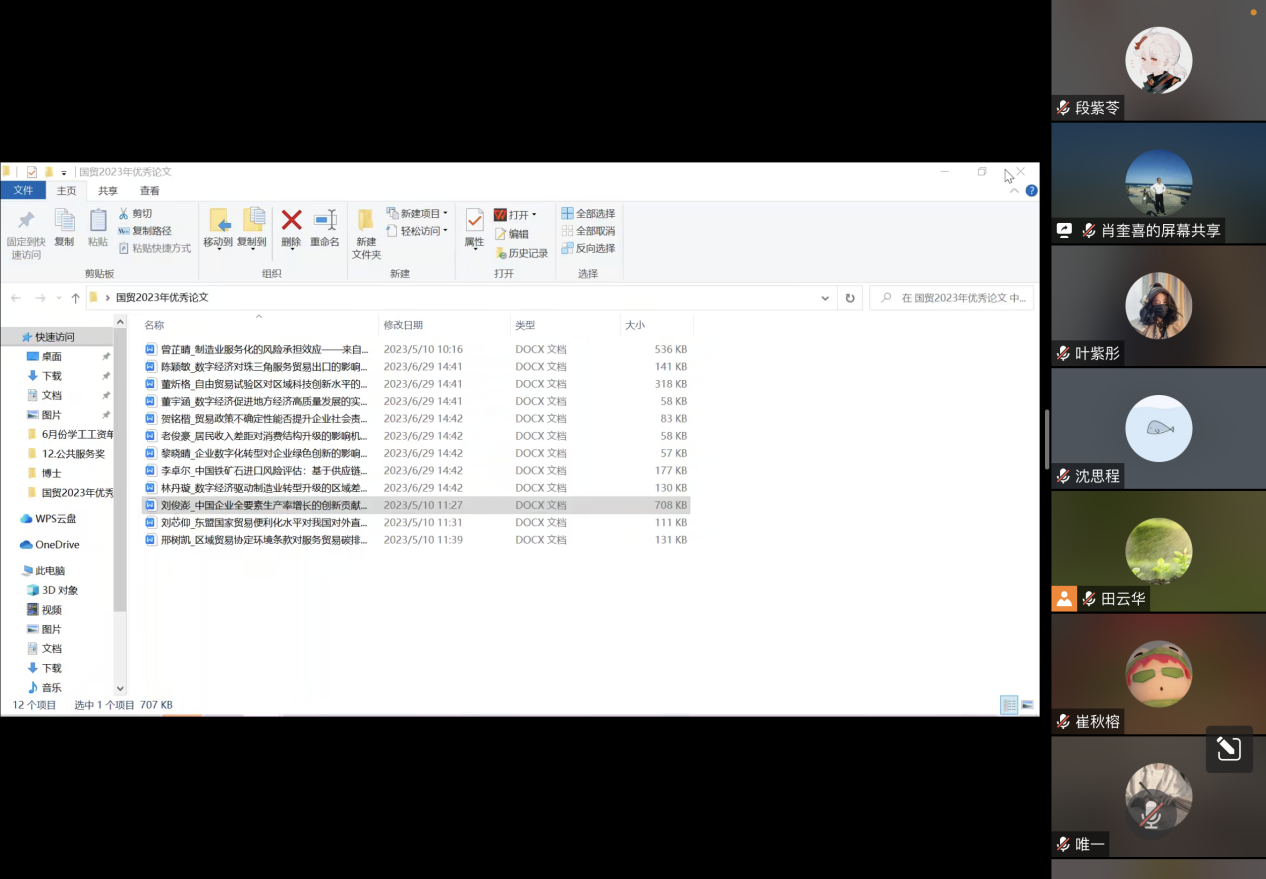Switch to details view in status bar
1266x879 pixels.
1009,705
